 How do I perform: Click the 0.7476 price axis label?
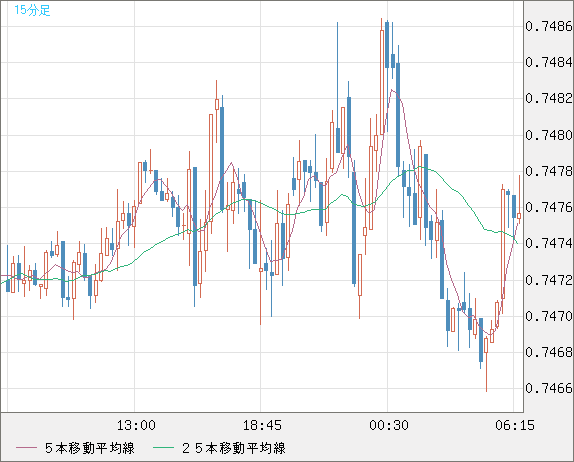point(549,207)
